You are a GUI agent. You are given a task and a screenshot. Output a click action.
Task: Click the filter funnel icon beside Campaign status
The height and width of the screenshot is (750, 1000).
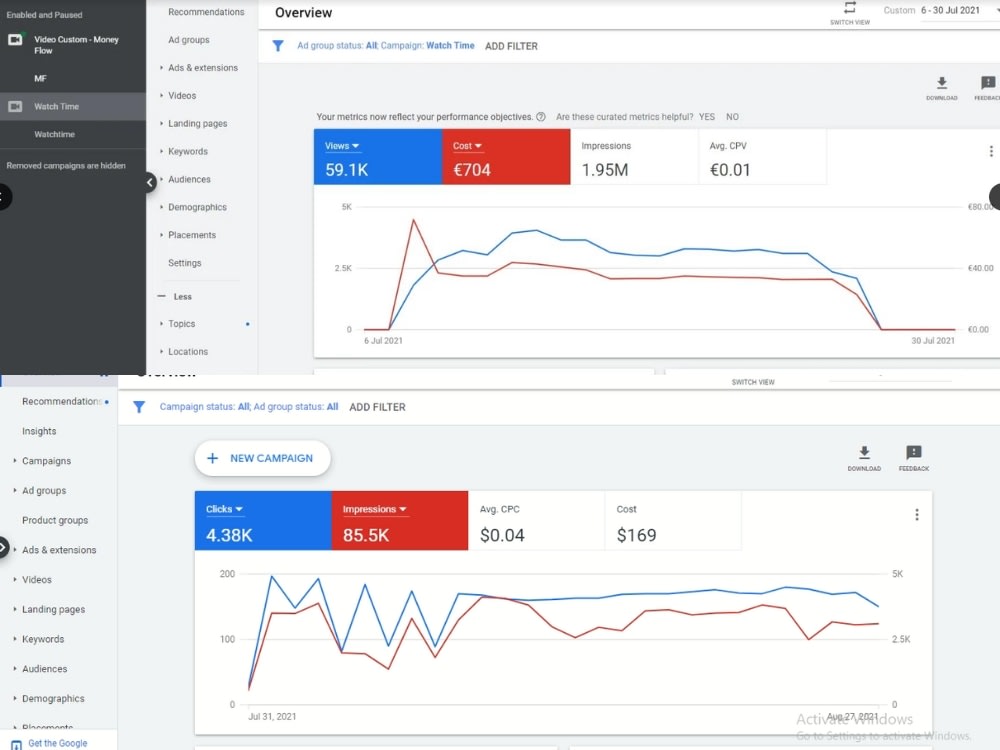click(139, 407)
